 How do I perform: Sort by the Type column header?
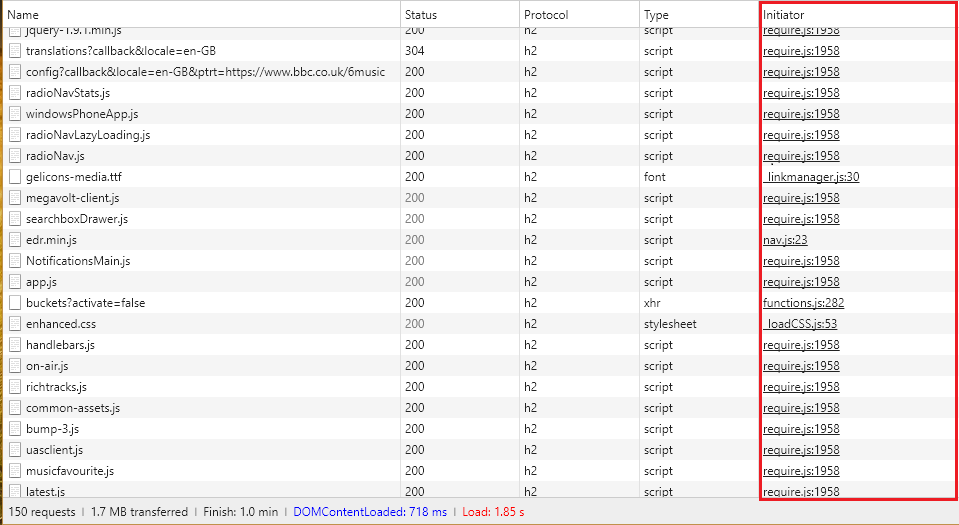[698, 14]
